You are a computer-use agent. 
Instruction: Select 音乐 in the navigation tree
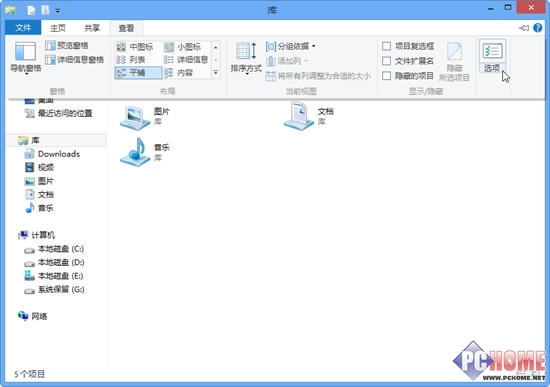39,208
